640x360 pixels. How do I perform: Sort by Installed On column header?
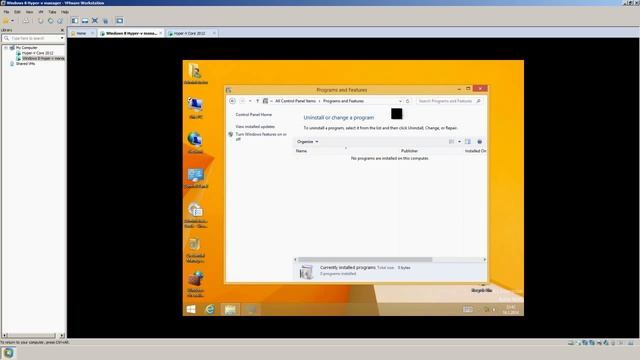(x=475, y=151)
